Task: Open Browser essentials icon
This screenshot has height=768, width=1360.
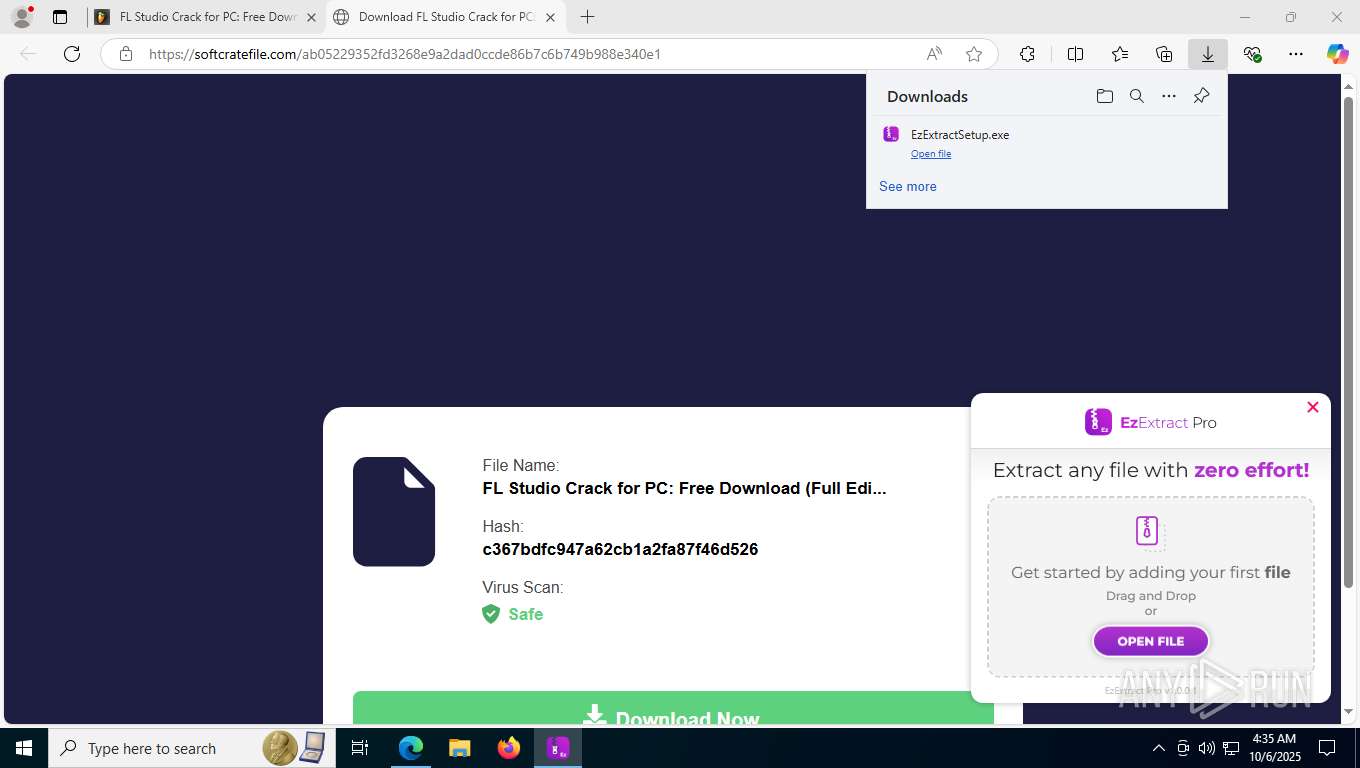Action: point(1252,54)
